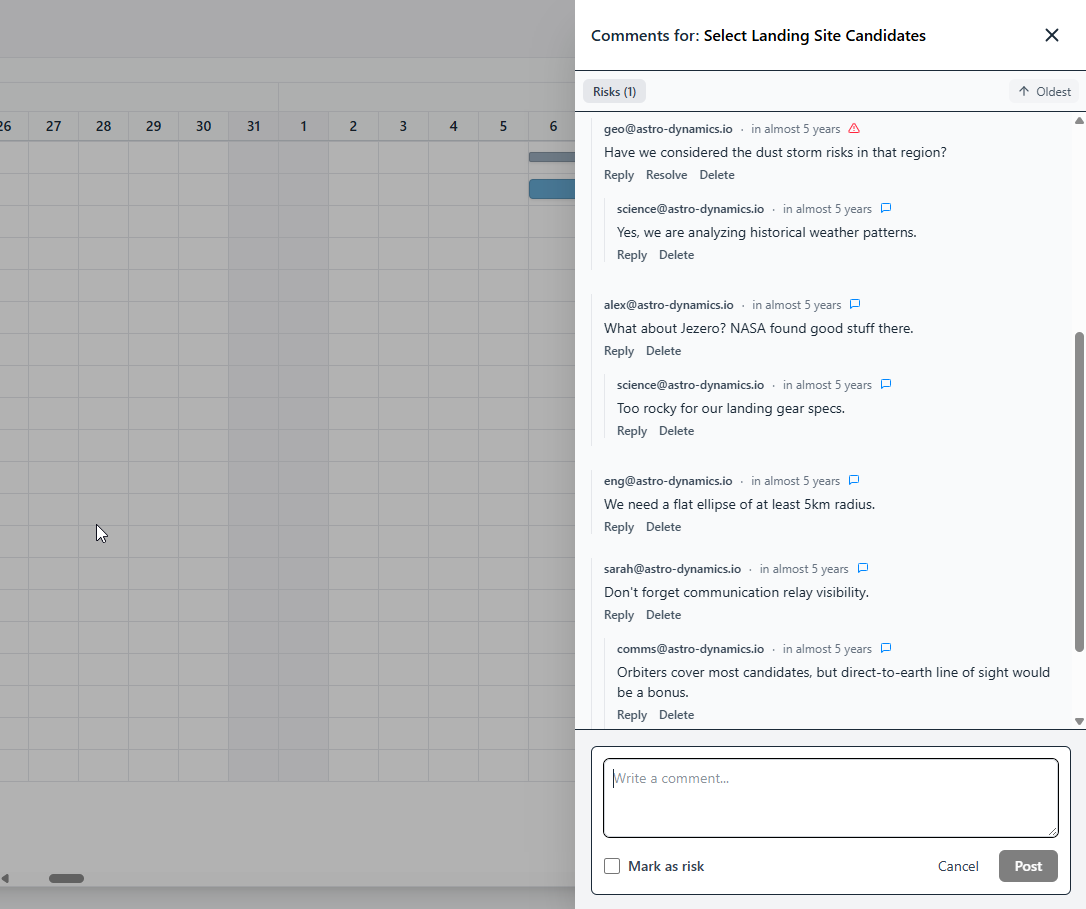Delete eng's flat ellipse comment
The height and width of the screenshot is (909, 1086).
coord(663,526)
